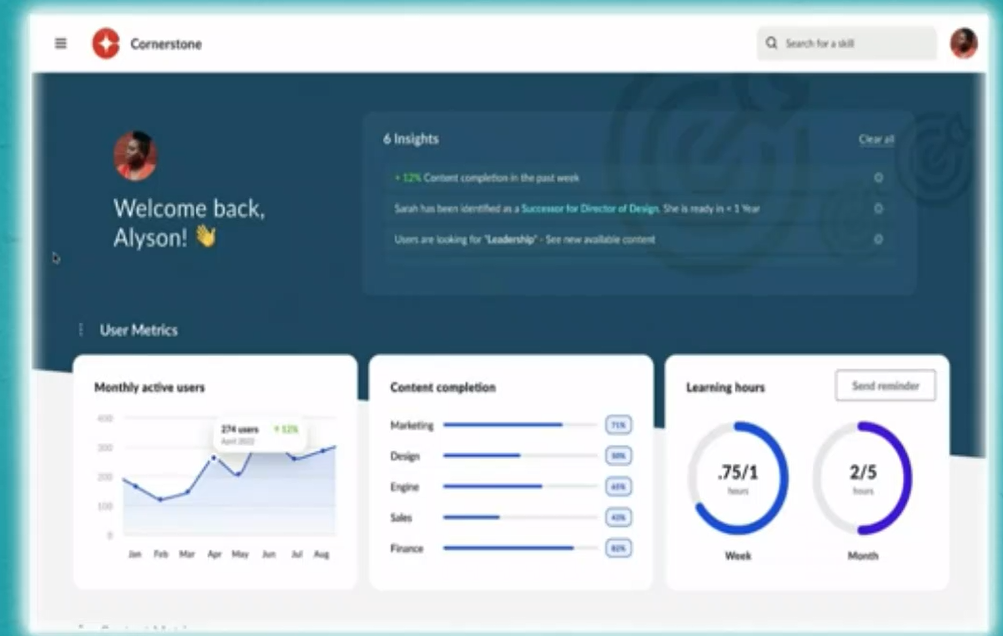Dismiss the Content completion insight
The width and height of the screenshot is (1003, 636).
(878, 178)
